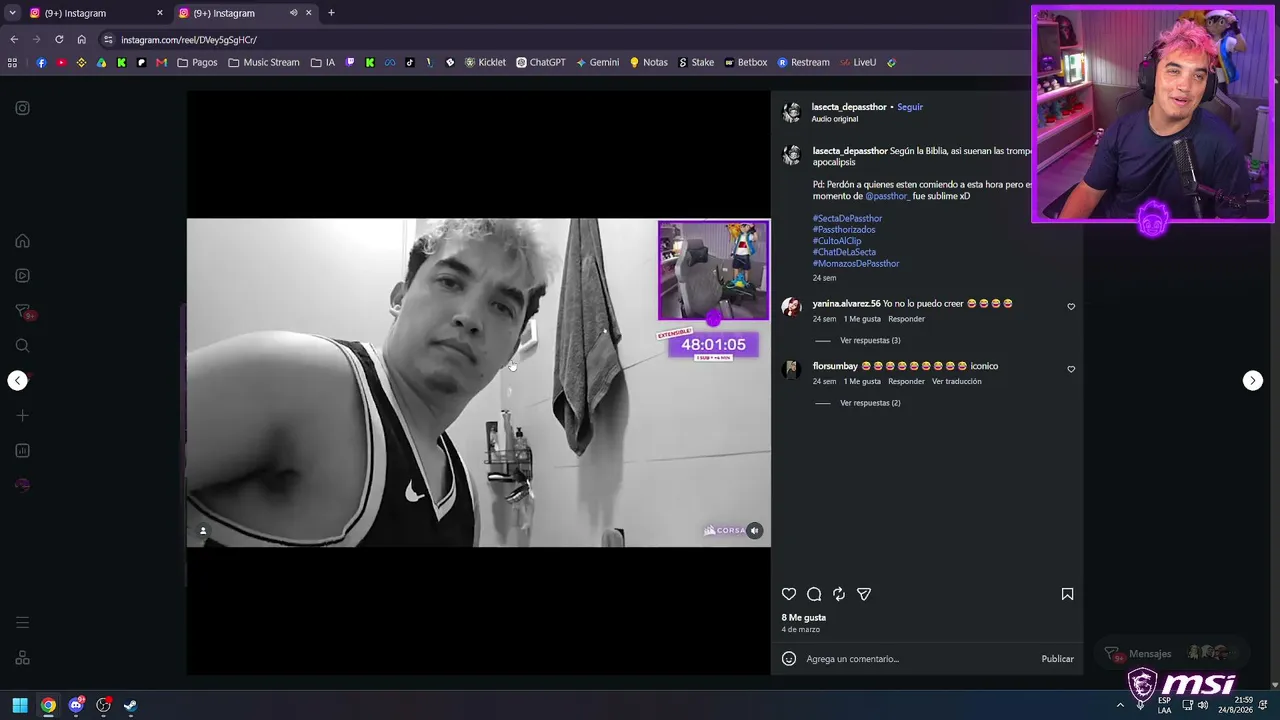
Task: Mute the tab using its speaker icon
Action: 293,13
